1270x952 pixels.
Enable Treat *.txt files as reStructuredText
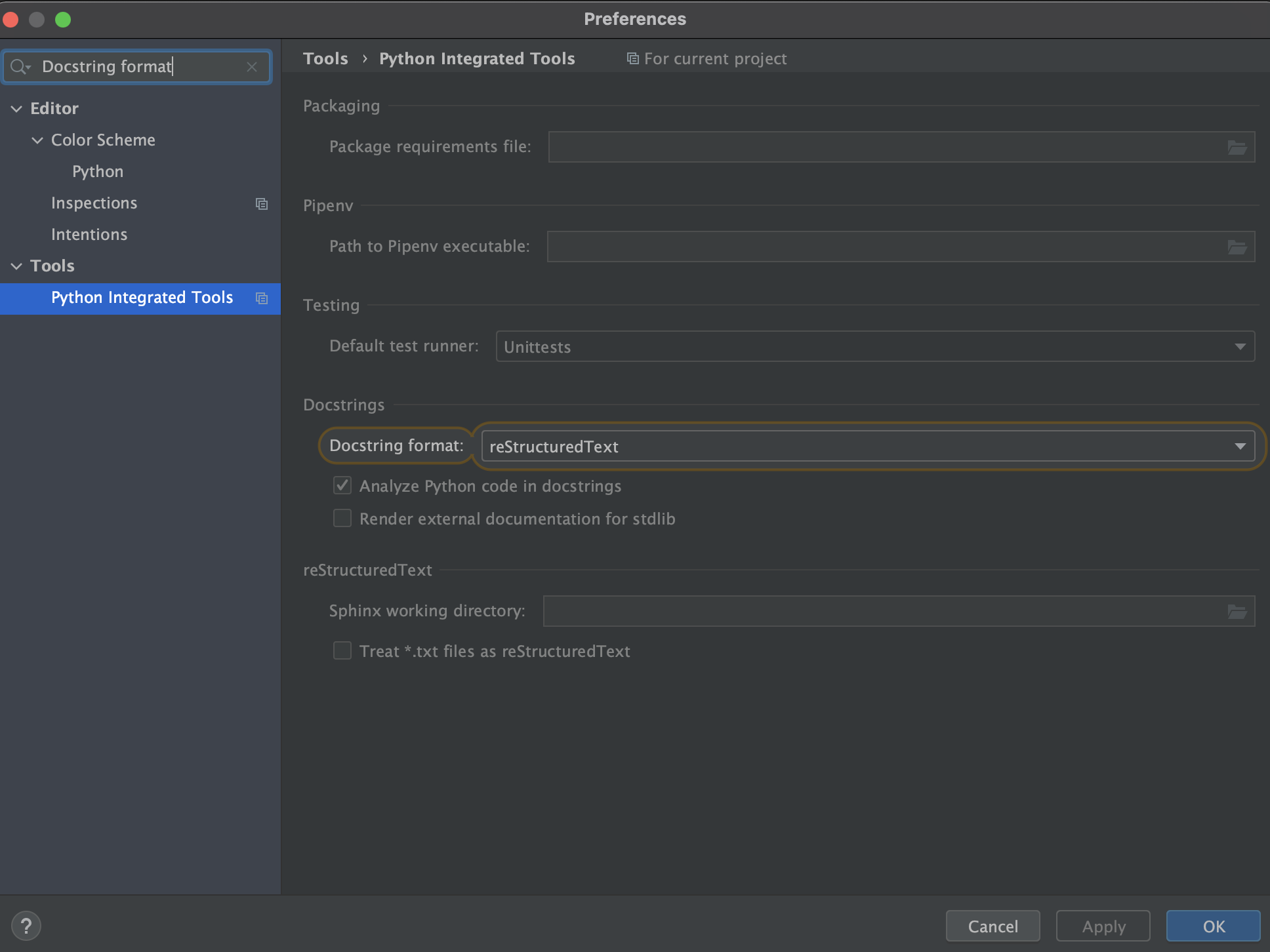[x=342, y=650]
